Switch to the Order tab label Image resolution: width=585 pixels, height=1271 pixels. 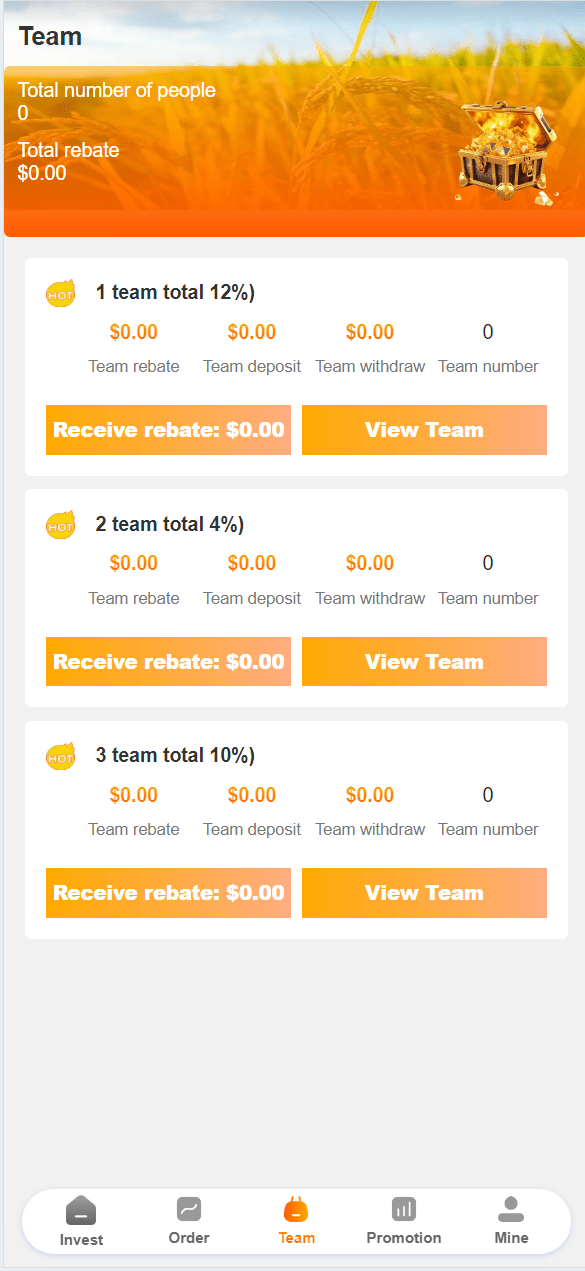tap(189, 1238)
